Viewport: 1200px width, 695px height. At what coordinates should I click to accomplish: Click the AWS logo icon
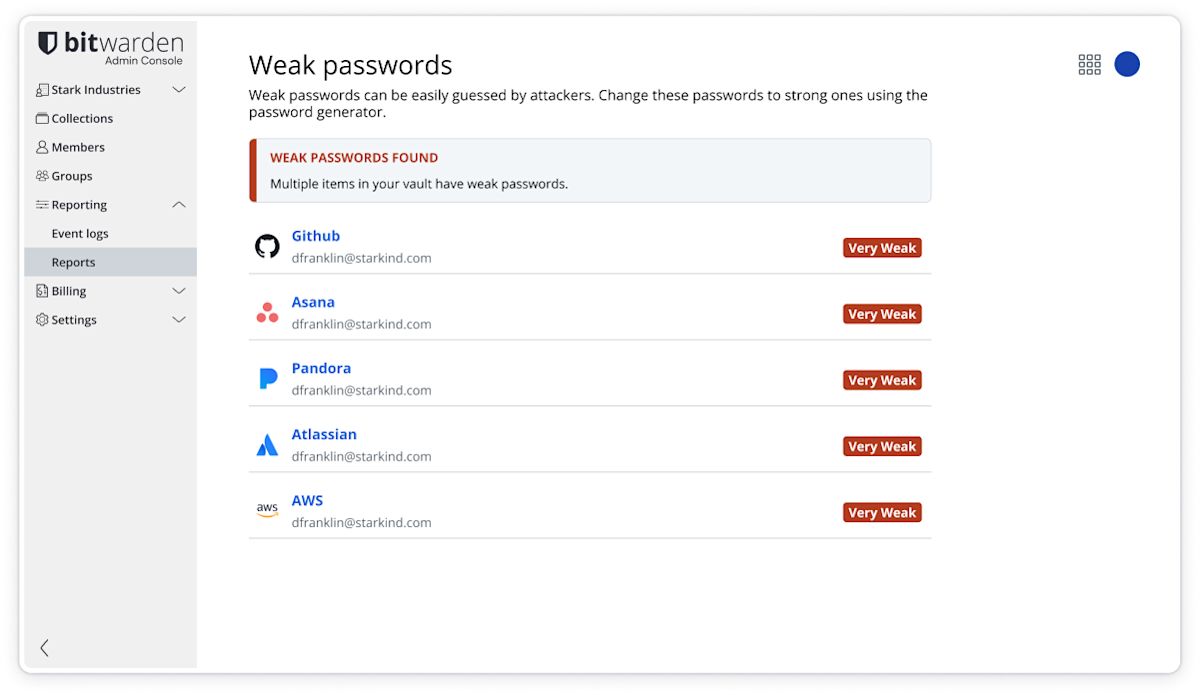tap(267, 510)
